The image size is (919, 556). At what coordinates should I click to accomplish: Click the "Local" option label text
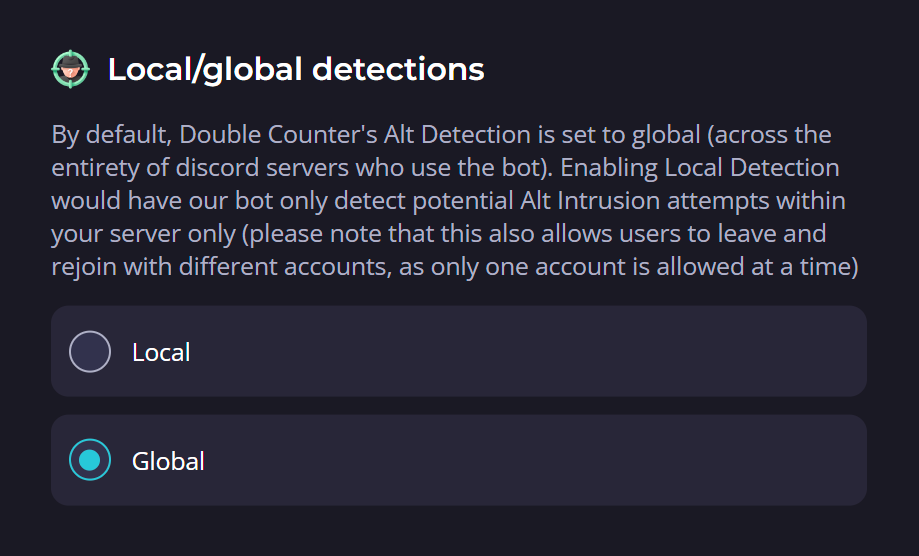(x=161, y=352)
